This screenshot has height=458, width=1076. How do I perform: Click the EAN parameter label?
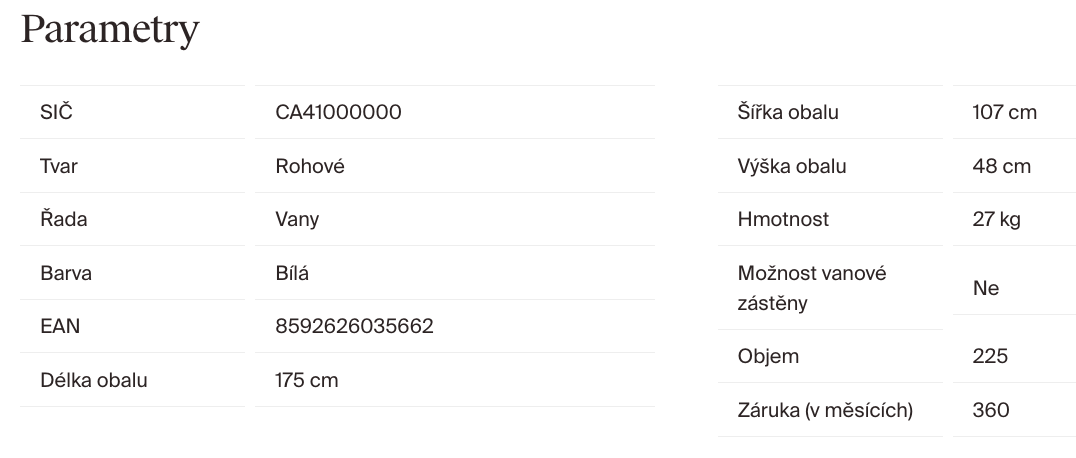(x=60, y=326)
